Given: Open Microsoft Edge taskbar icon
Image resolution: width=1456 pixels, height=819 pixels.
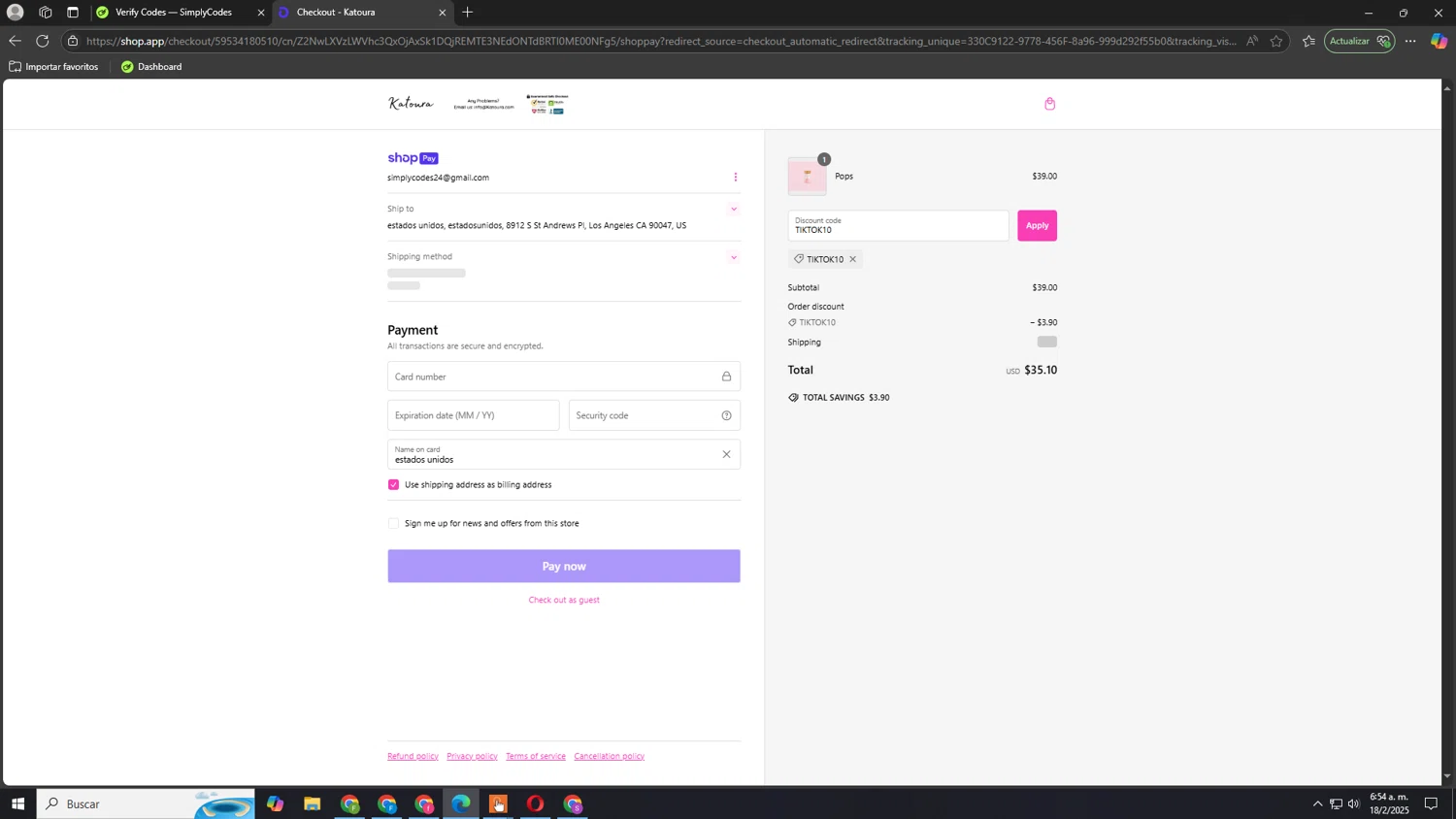Looking at the screenshot, I should tap(461, 803).
